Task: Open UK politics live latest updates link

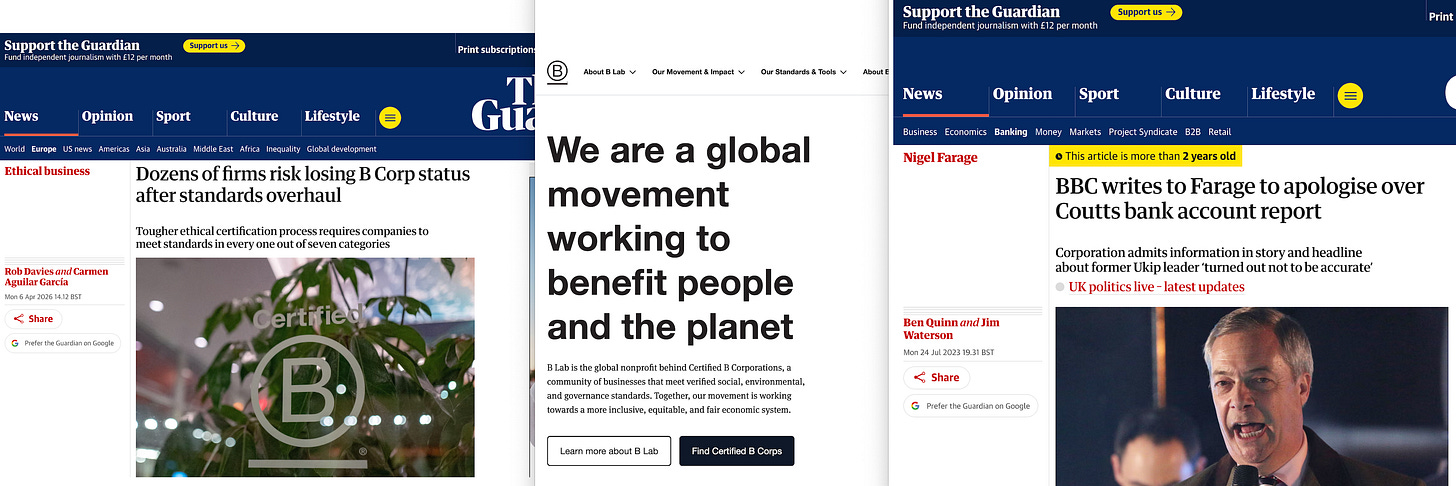Action: (1156, 287)
